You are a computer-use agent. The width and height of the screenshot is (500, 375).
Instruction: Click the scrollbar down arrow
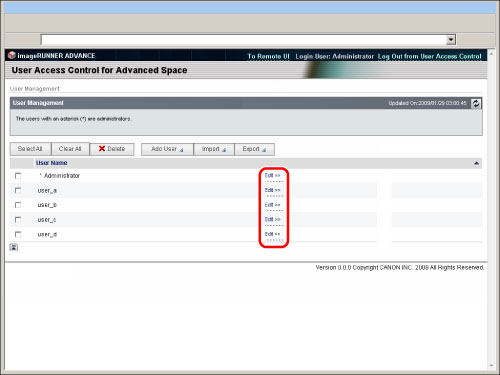[491, 366]
